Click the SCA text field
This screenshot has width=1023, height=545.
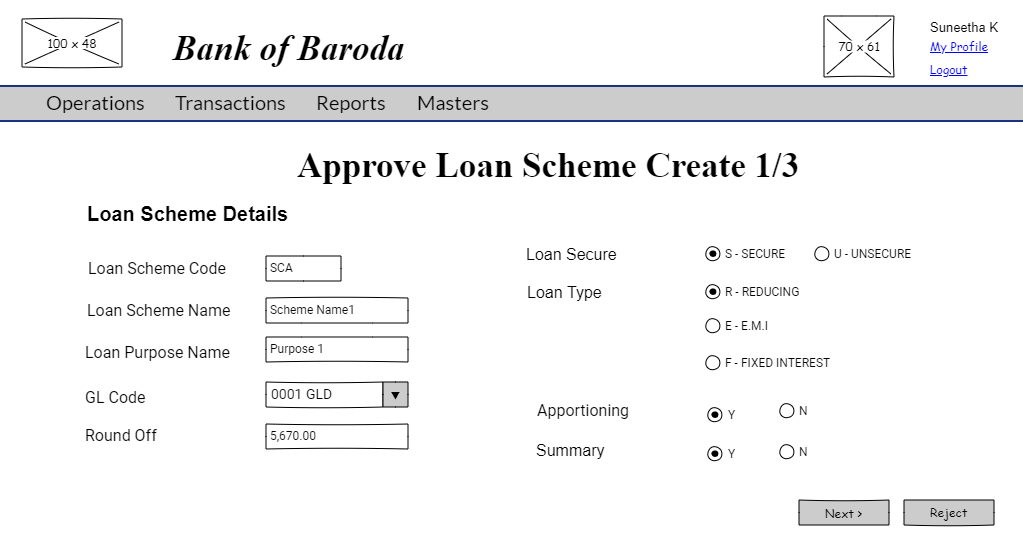point(303,268)
